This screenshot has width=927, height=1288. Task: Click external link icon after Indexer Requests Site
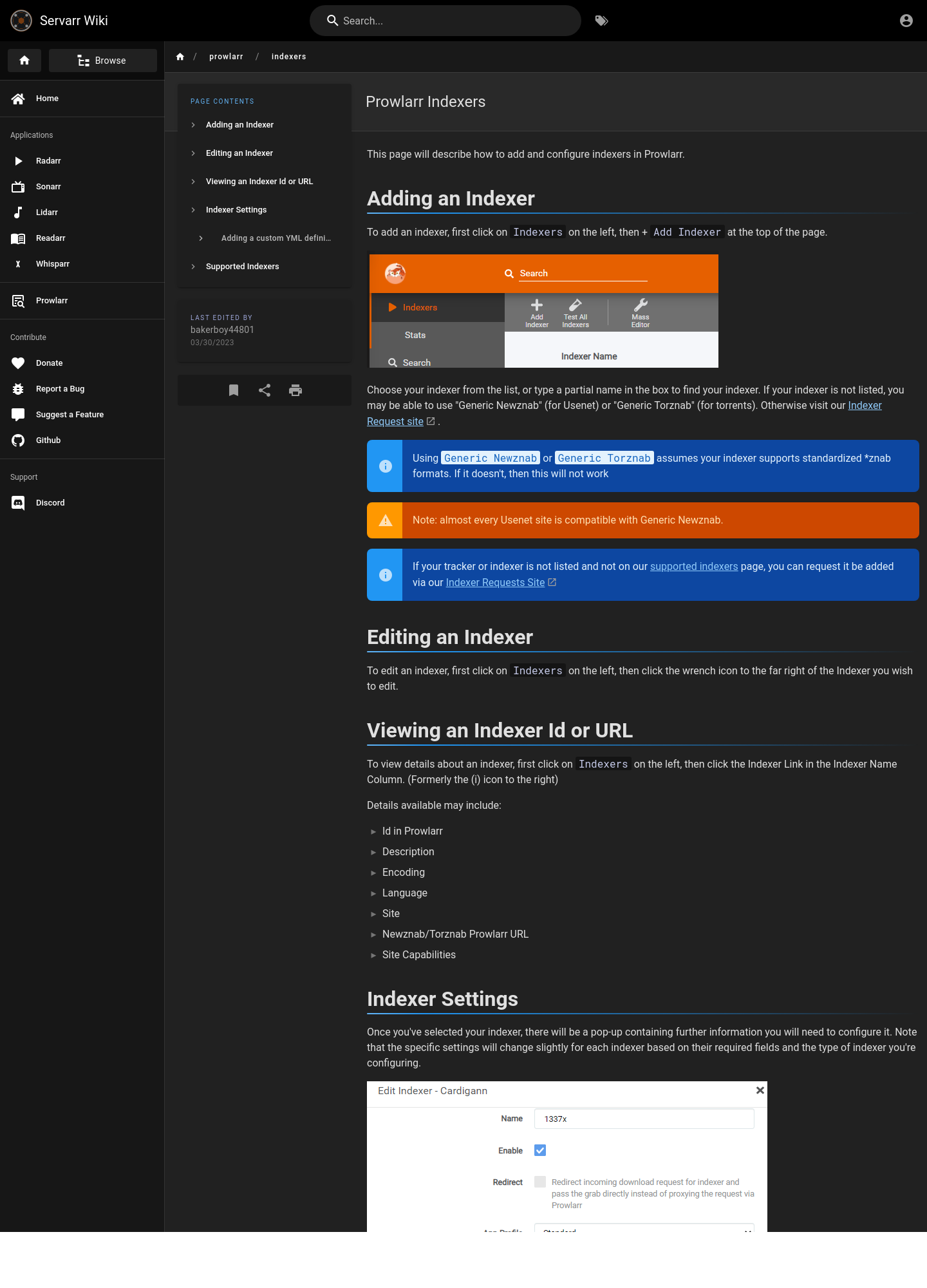(x=552, y=582)
